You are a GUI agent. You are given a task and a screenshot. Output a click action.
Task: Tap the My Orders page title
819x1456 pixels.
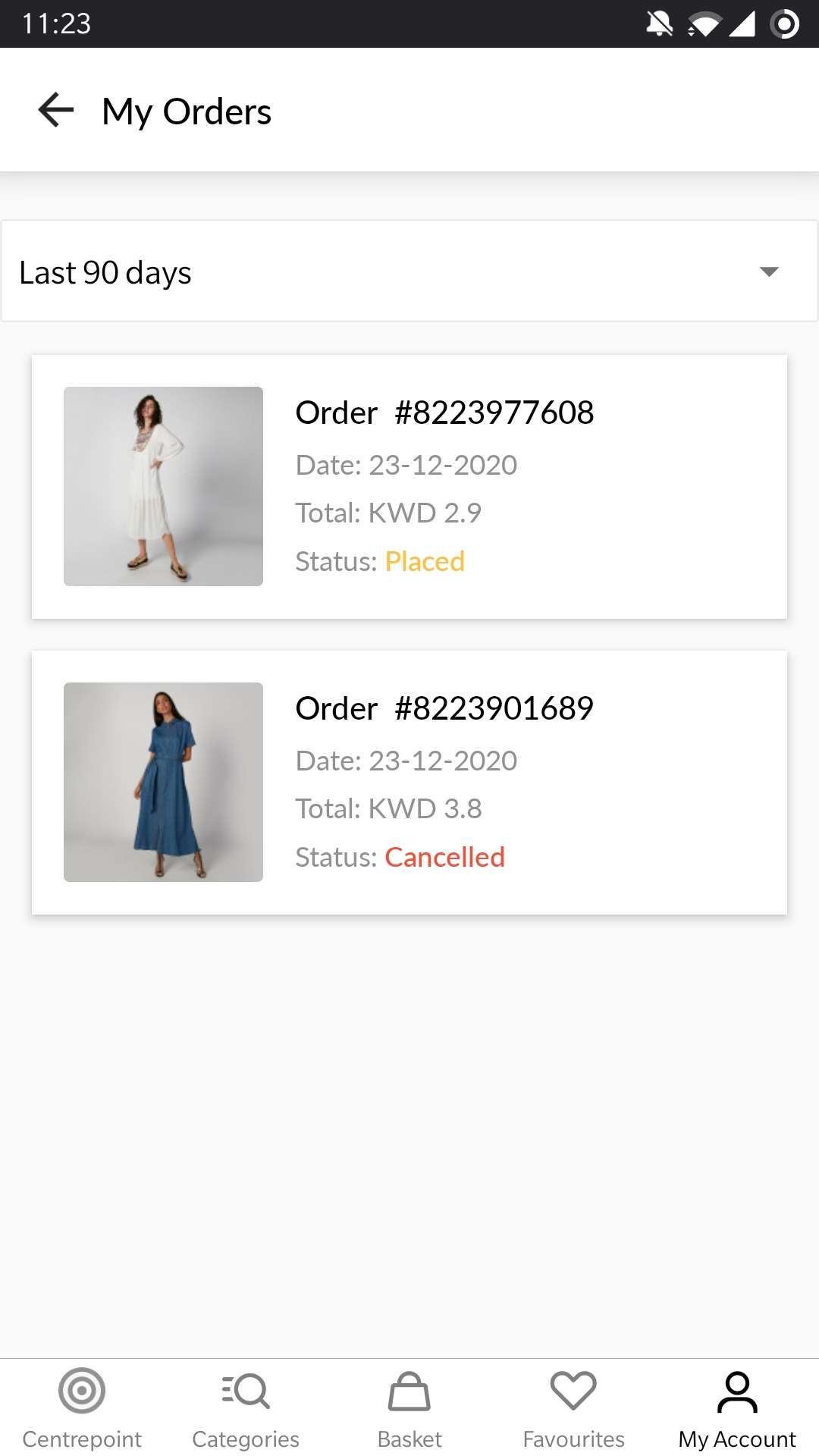coord(187,111)
